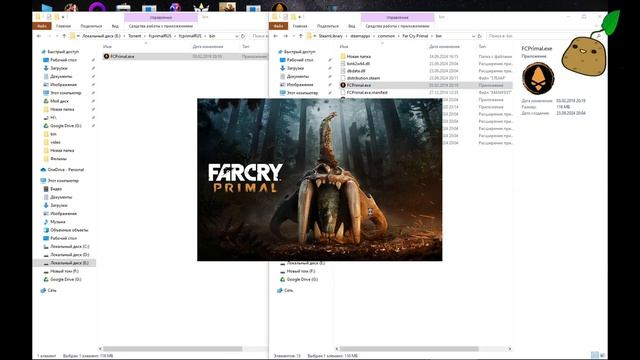Go back in the left Explorer window

39,36
